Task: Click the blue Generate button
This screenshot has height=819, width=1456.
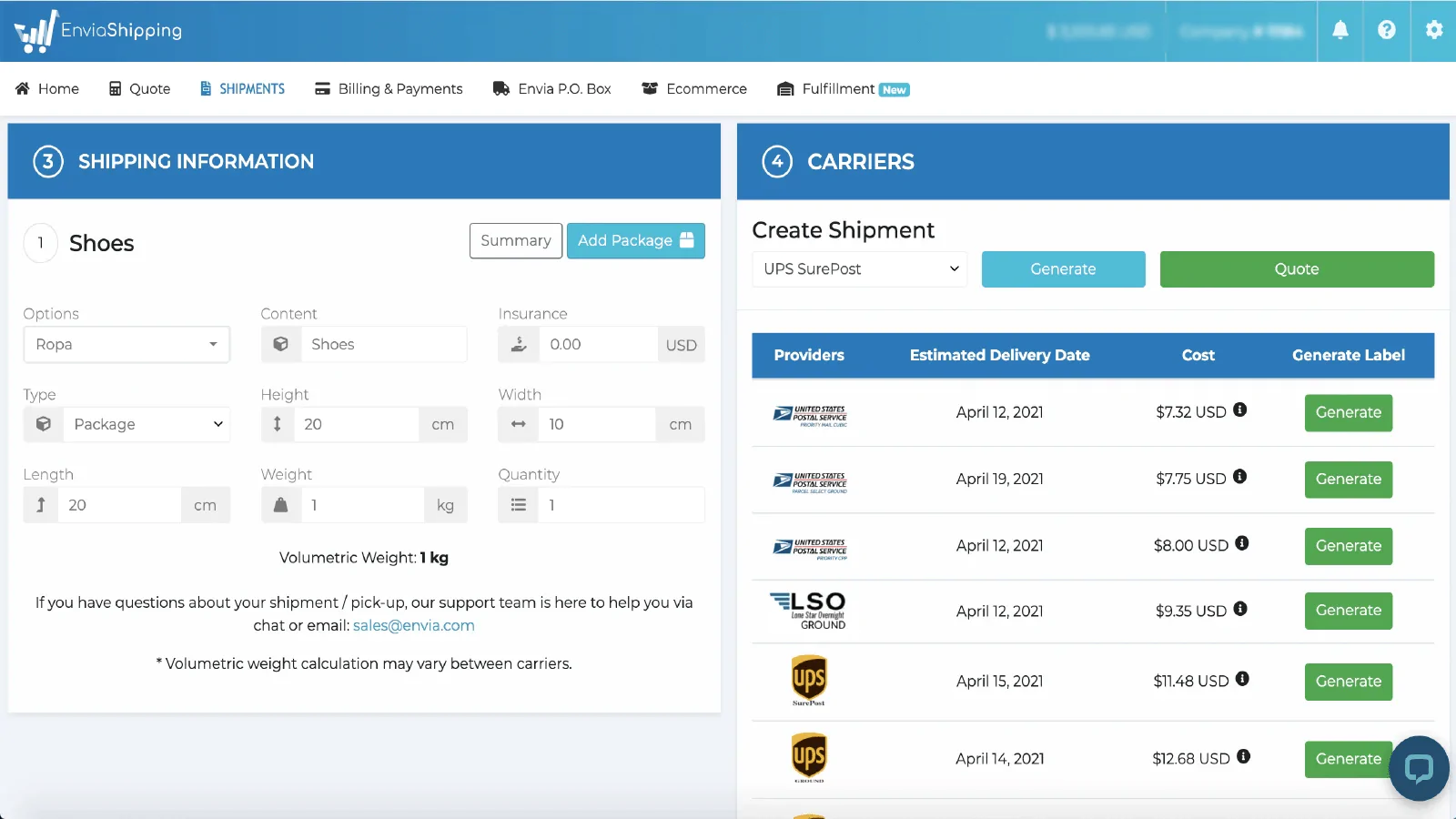Action: [1063, 269]
